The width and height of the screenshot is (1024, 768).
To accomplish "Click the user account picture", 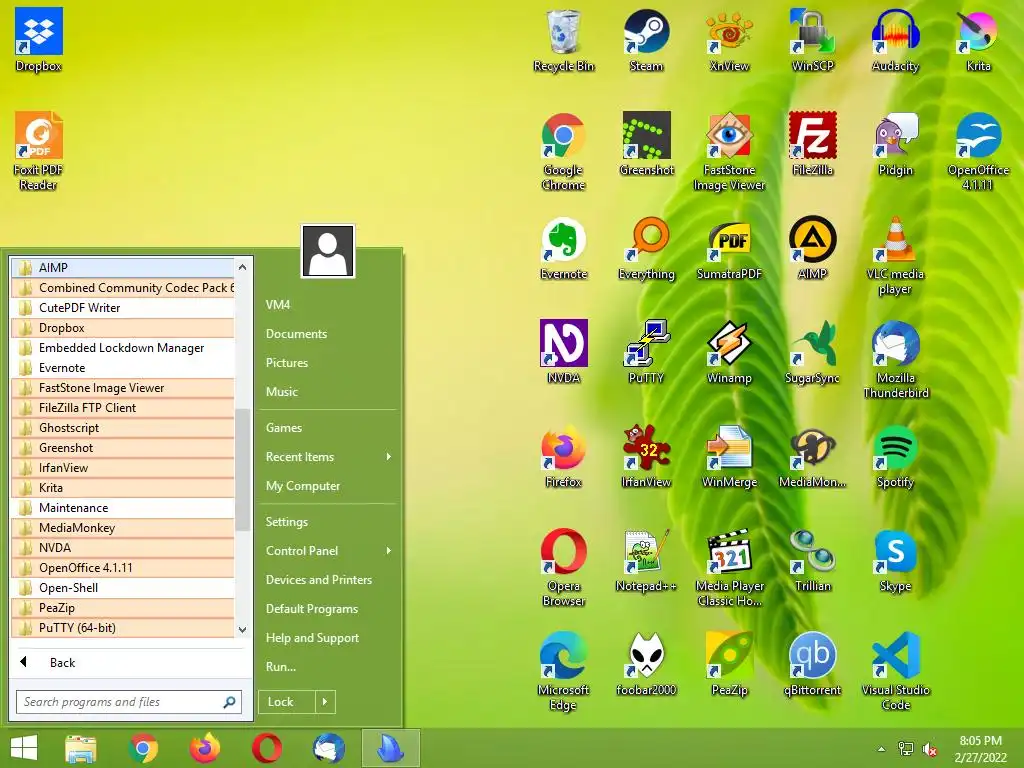I will 328,251.
